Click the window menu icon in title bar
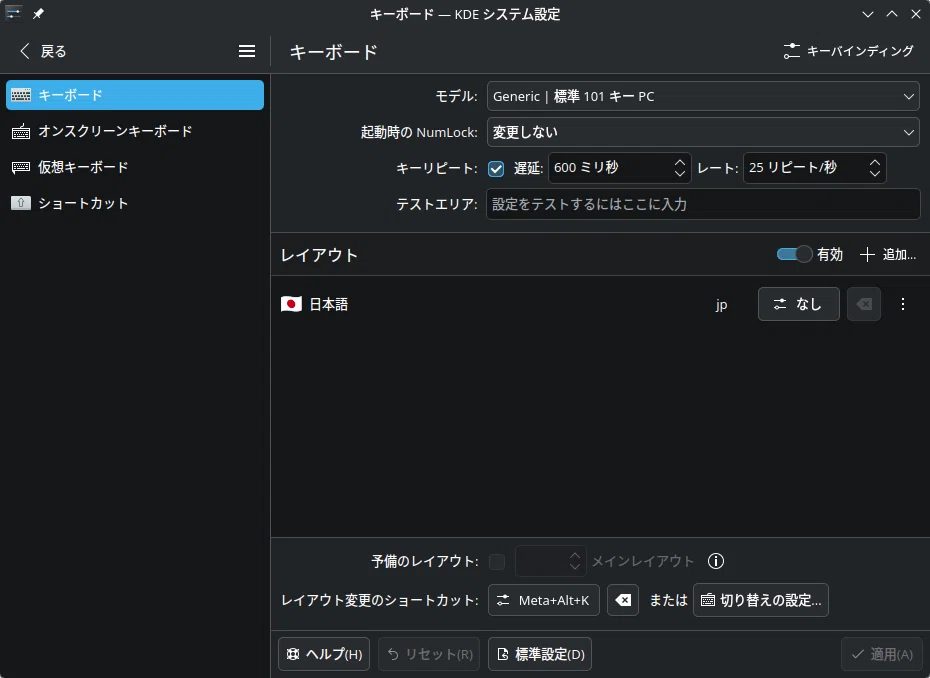 pos(13,13)
